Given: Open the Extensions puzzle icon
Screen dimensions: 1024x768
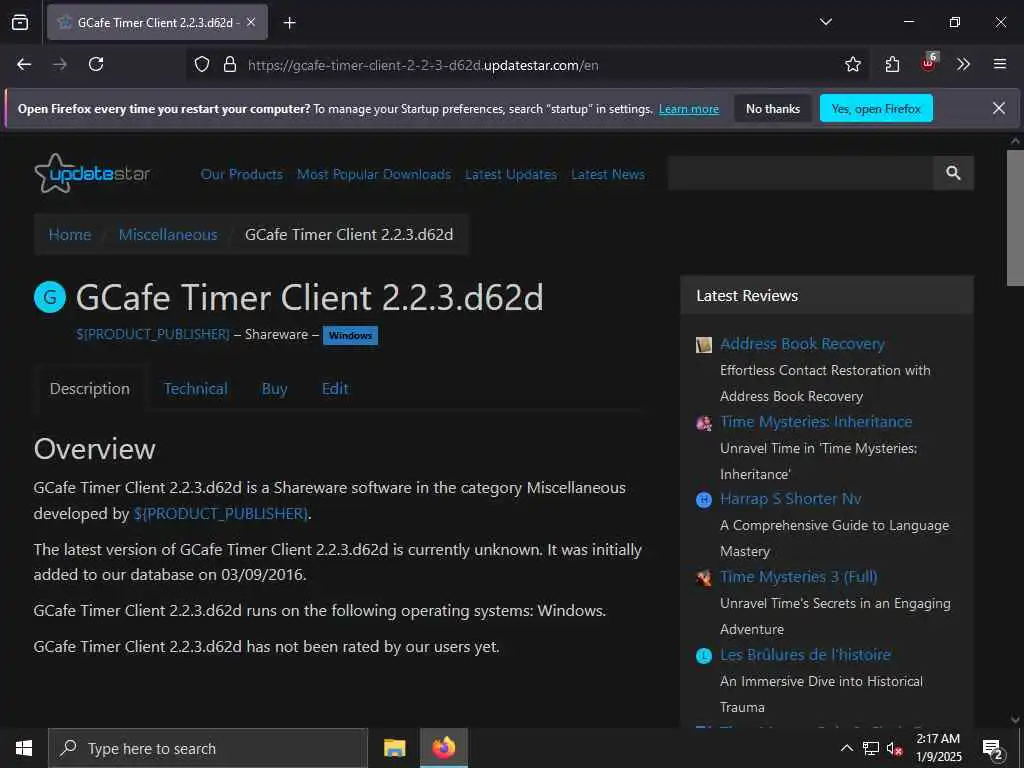Looking at the screenshot, I should (892, 64).
